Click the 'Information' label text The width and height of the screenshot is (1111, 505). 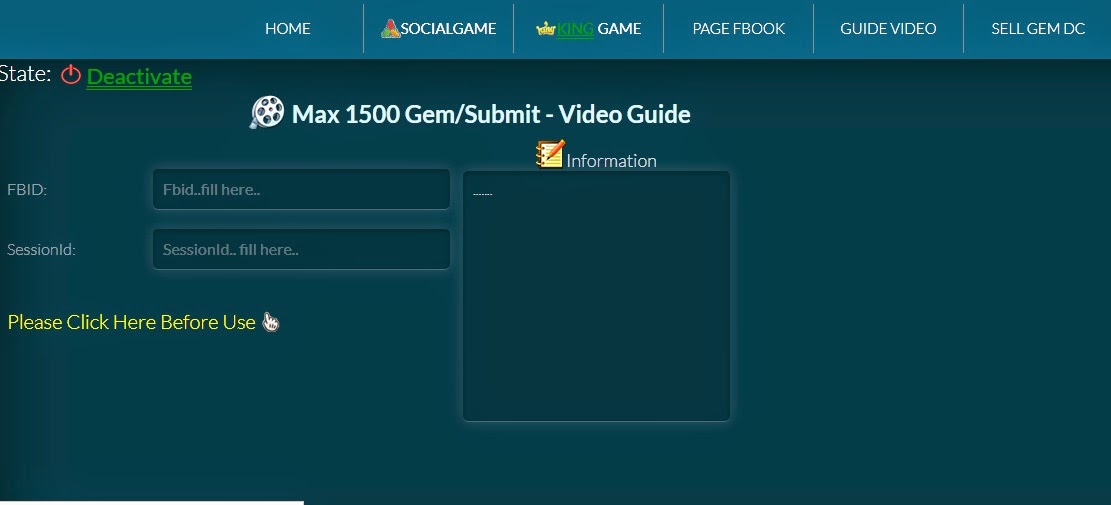tap(611, 161)
